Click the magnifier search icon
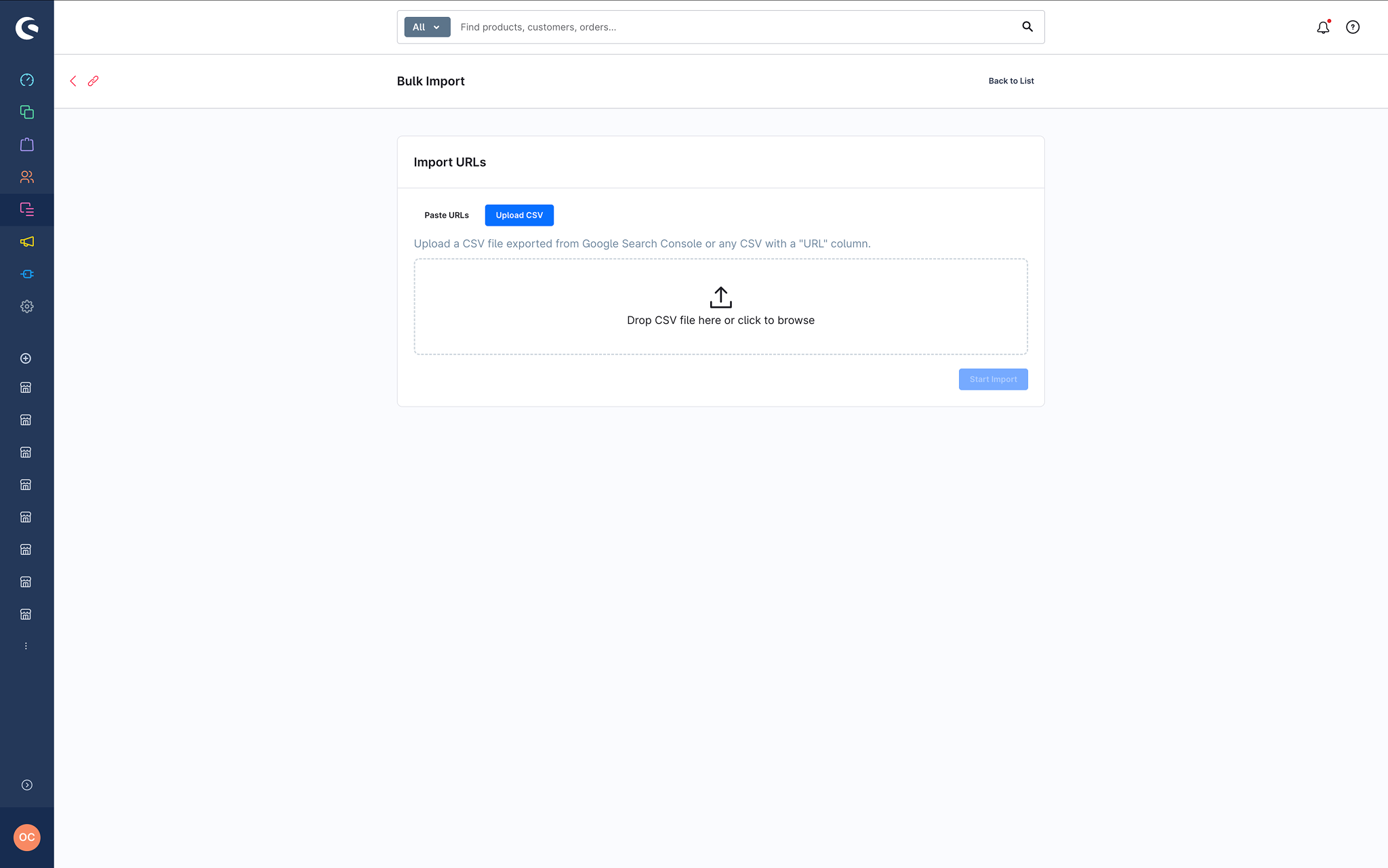1388x868 pixels. click(1027, 27)
